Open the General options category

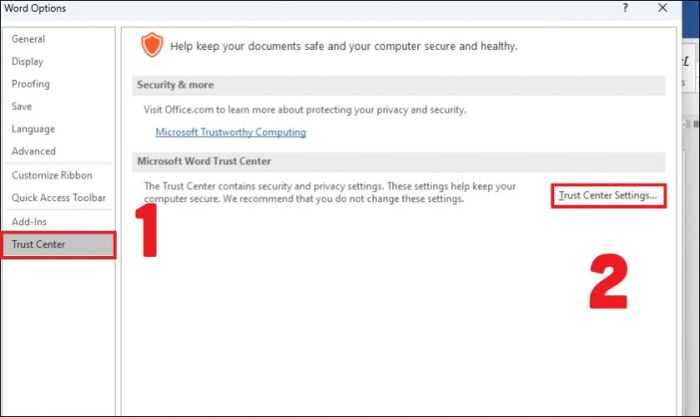pyautogui.click(x=28, y=39)
